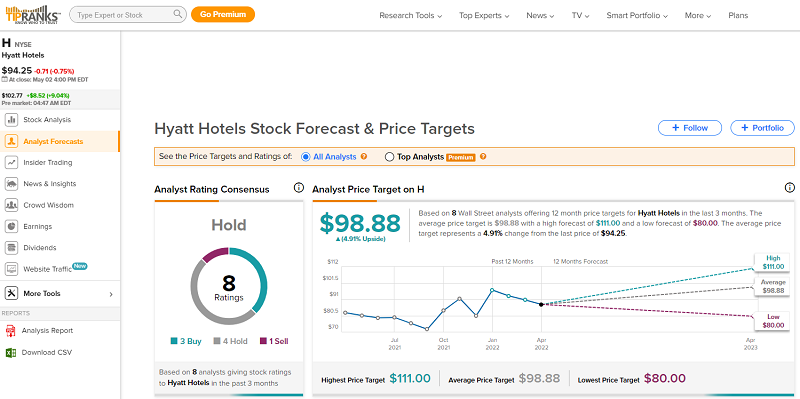Viewport: 800px width, 399px height.
Task: Open the Stock Analysis sidebar icon
Action: point(11,120)
